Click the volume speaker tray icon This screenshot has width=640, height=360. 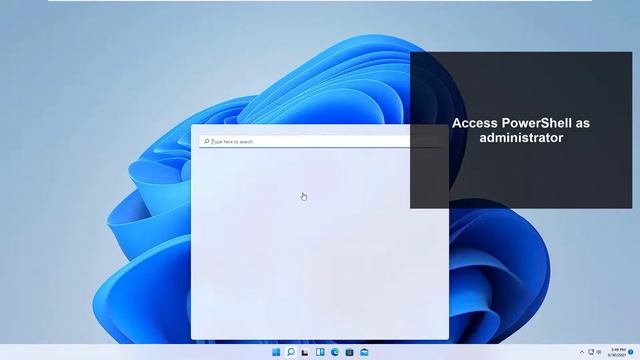[x=599, y=352]
